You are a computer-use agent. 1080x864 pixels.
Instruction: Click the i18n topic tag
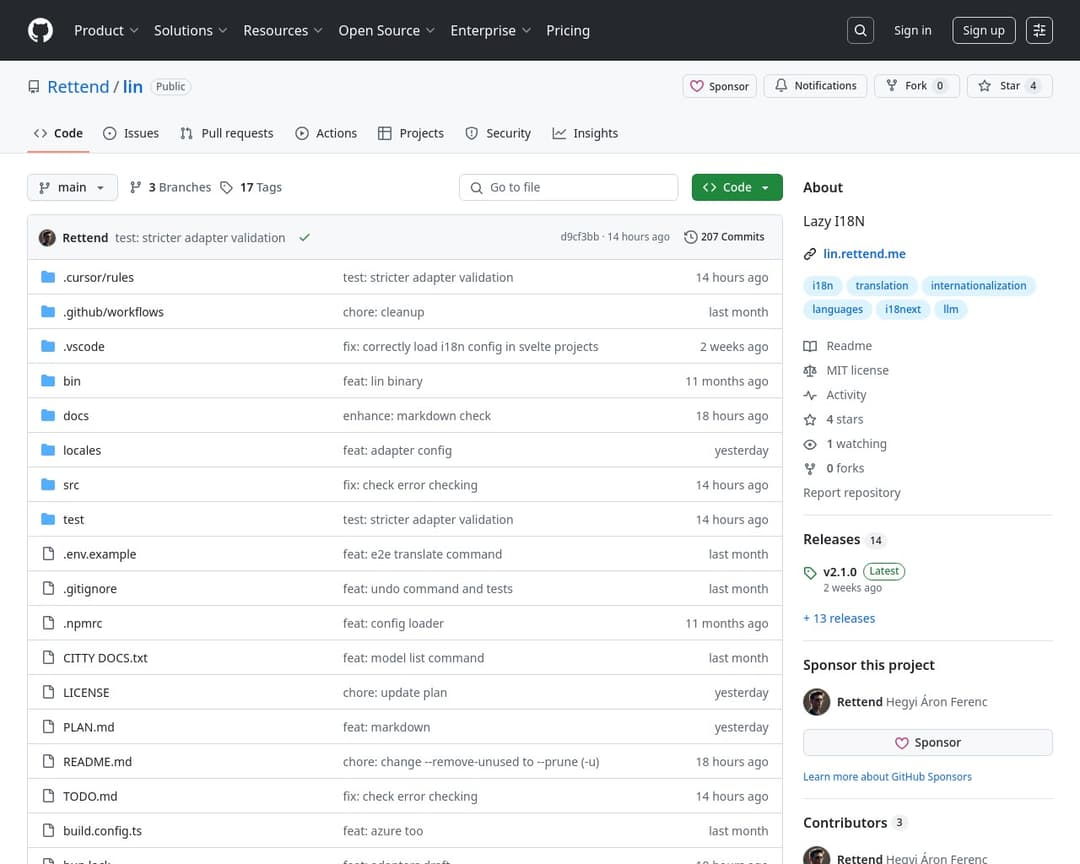(822, 286)
